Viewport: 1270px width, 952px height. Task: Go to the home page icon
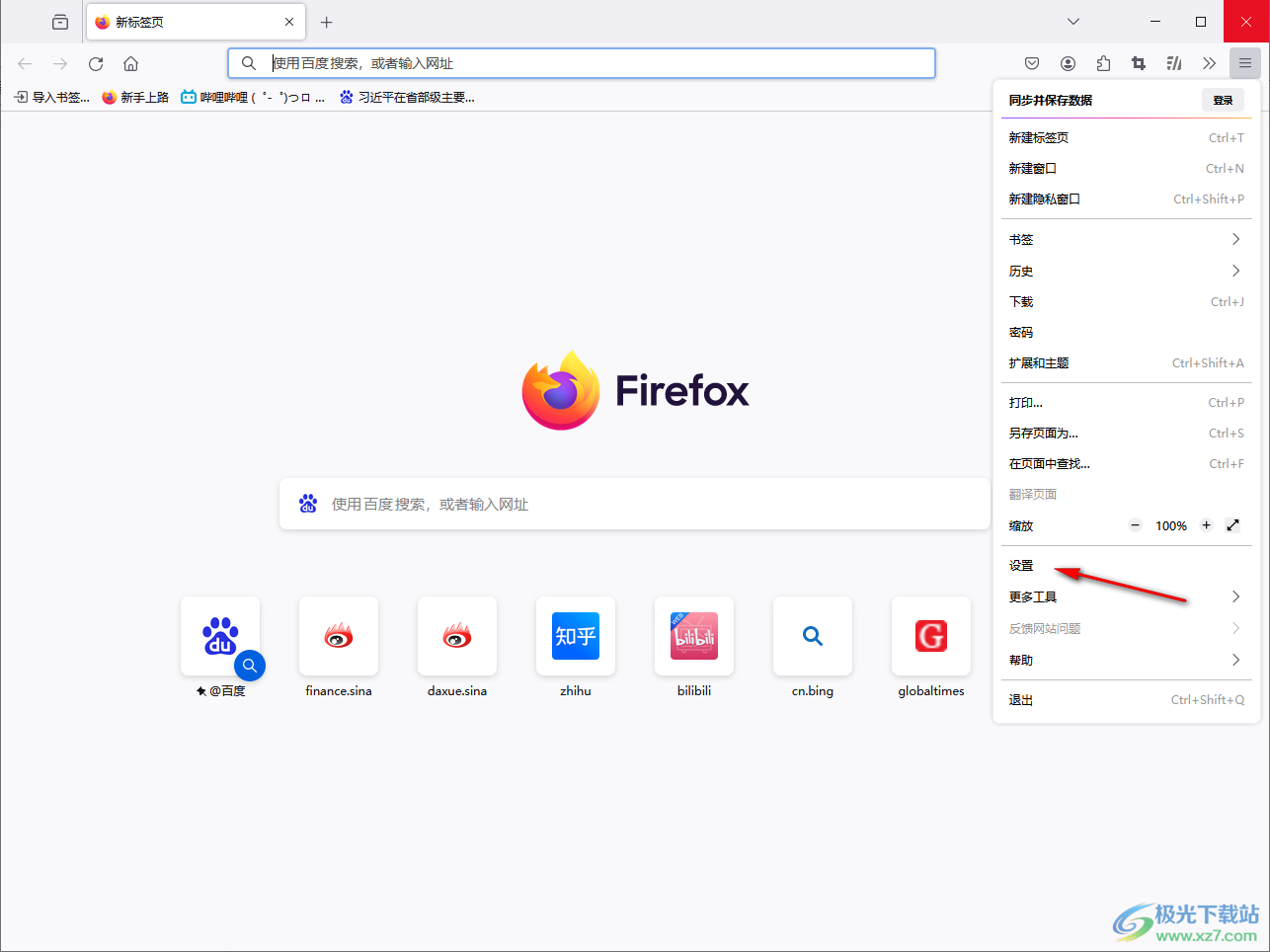pyautogui.click(x=130, y=63)
